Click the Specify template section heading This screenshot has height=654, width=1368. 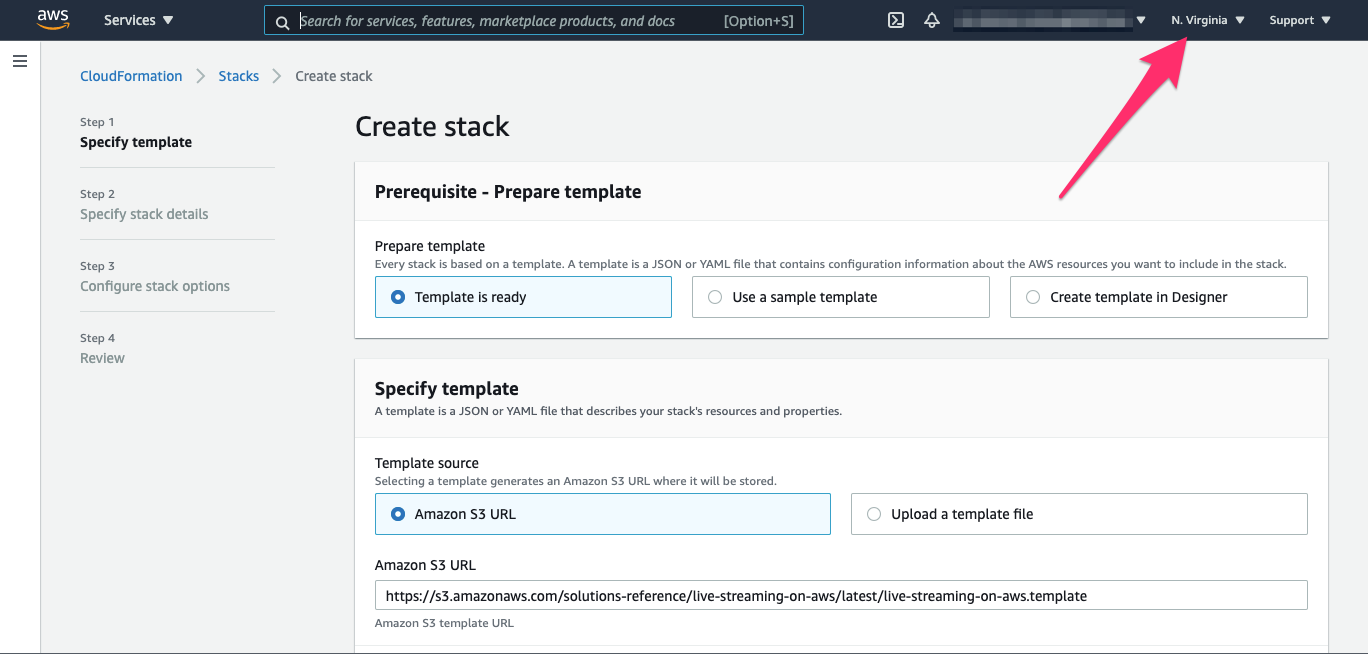click(446, 389)
